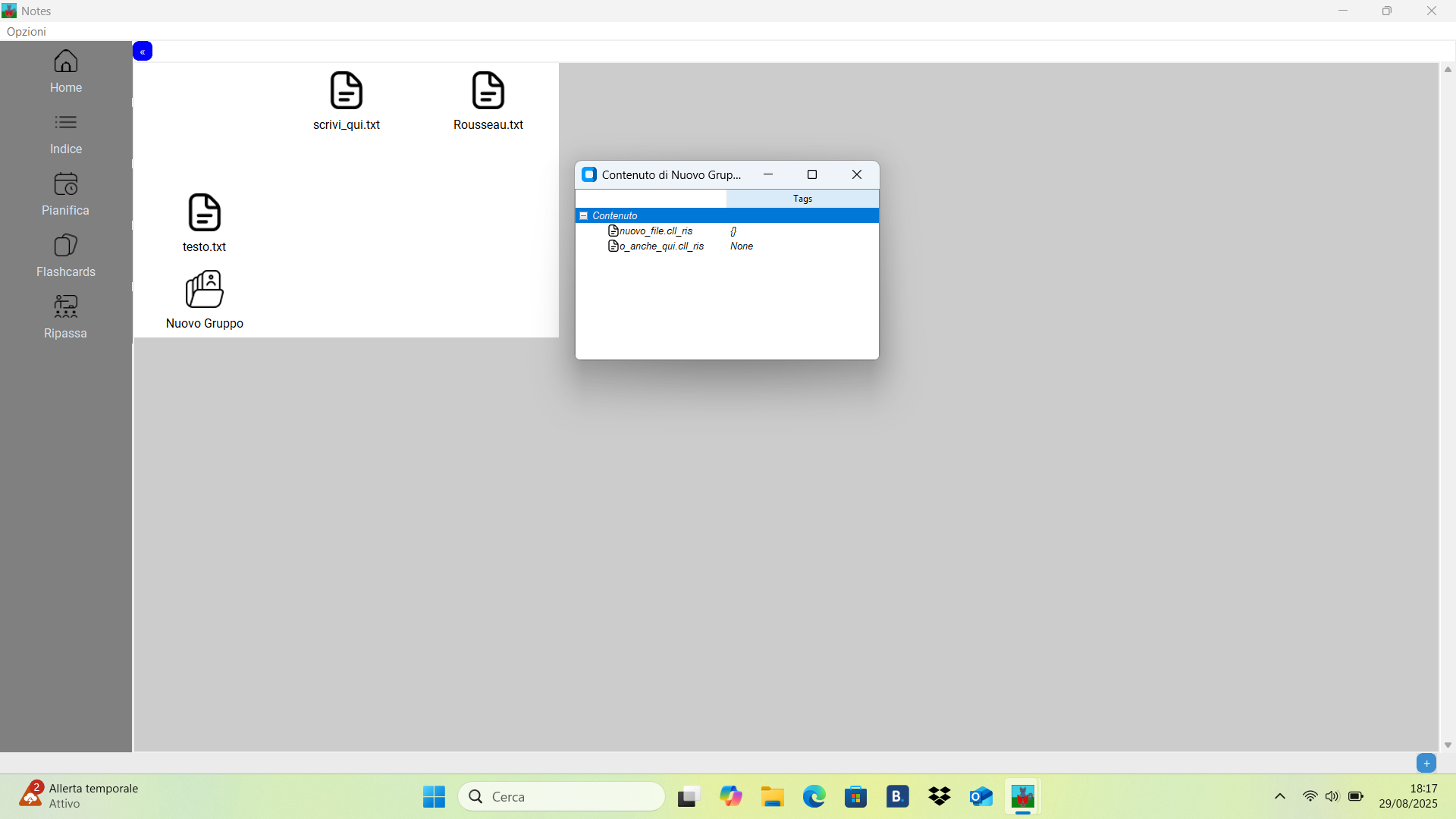This screenshot has width=1456, height=819.
Task: Show hidden system tray icons
Action: pos(1280,796)
